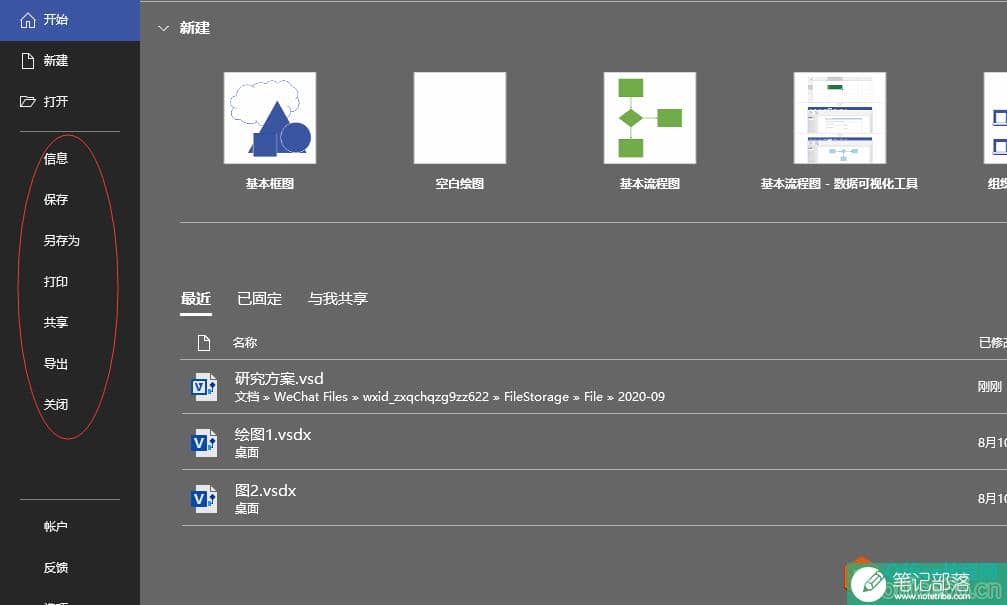The image size is (1007, 605).
Task: Click the 桌面 location under 图2.vsdx
Action: pyautogui.click(x=247, y=509)
